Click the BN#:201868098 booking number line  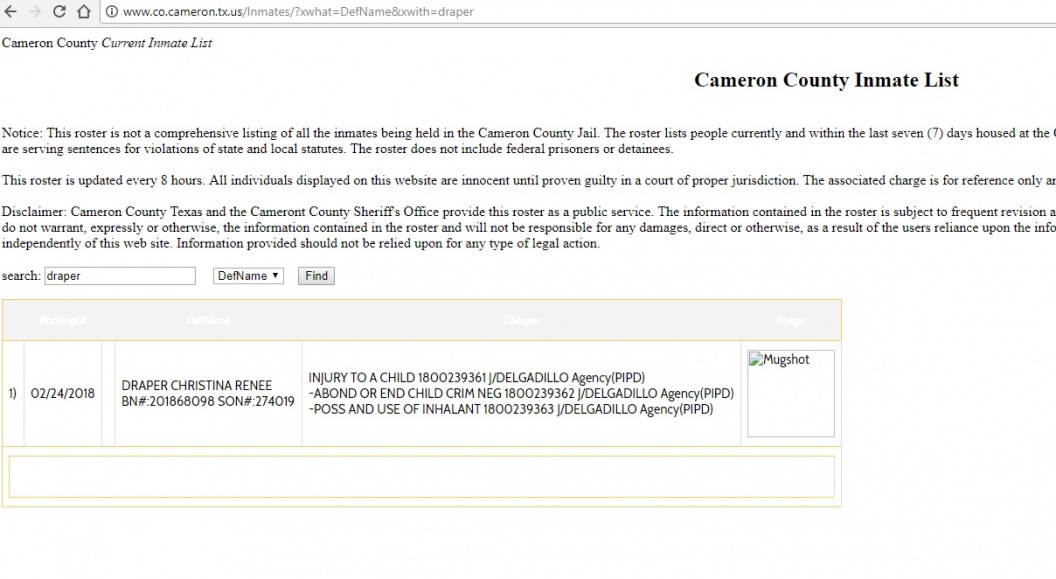pyautogui.click(x=208, y=401)
